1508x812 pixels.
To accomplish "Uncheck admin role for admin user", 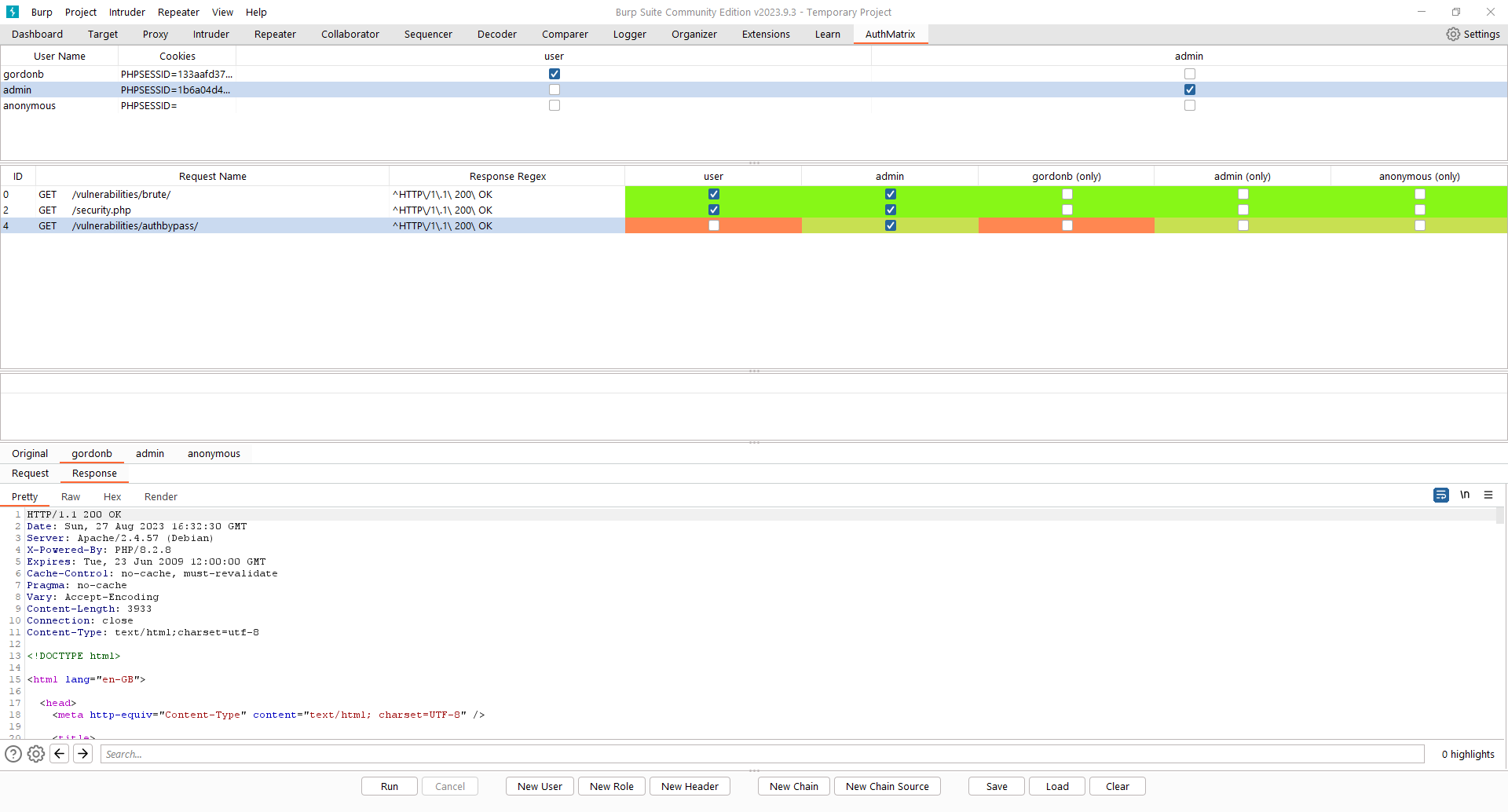I will tap(1190, 90).
